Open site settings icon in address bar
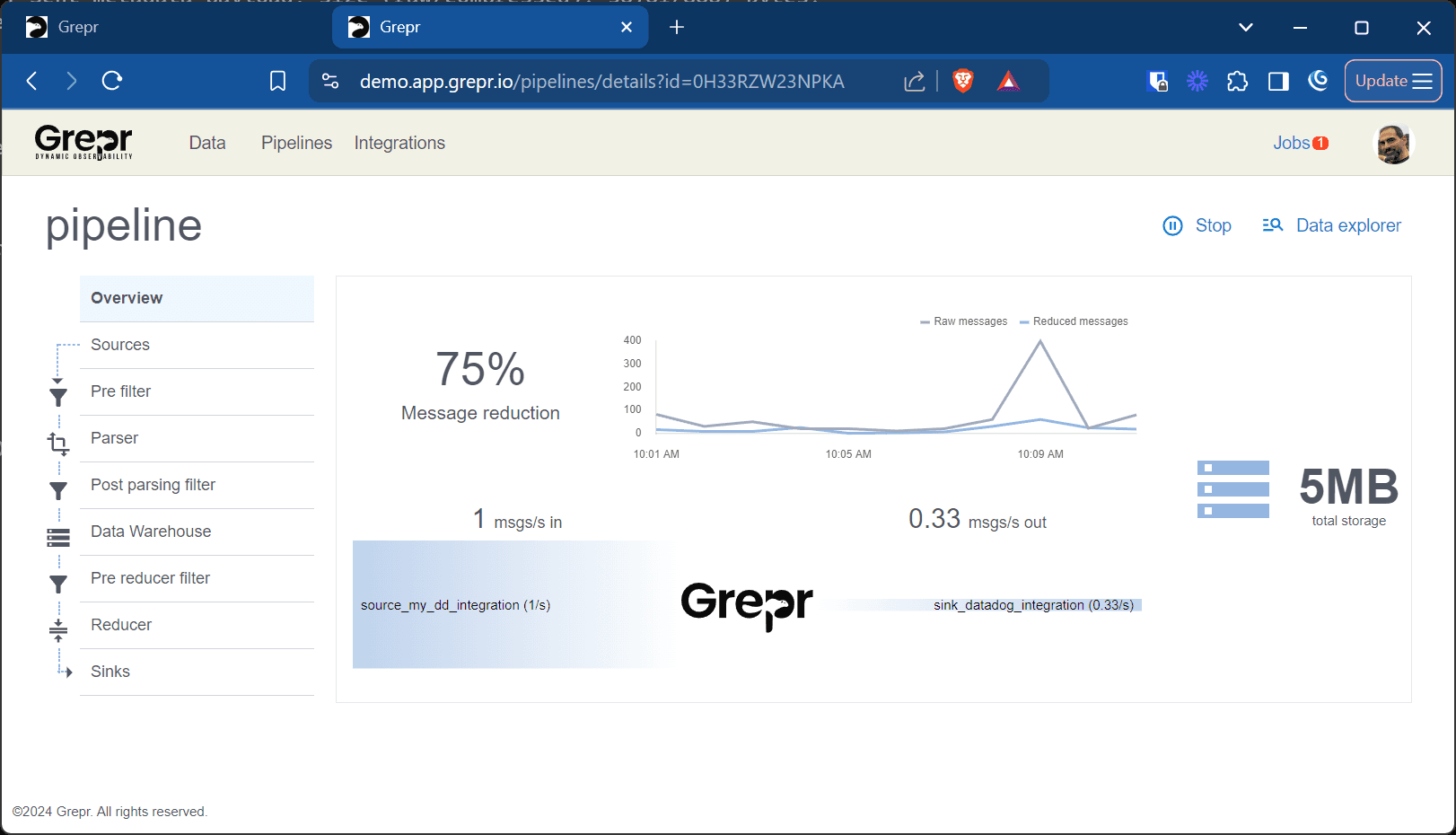This screenshot has width=1456, height=835. coord(330,82)
